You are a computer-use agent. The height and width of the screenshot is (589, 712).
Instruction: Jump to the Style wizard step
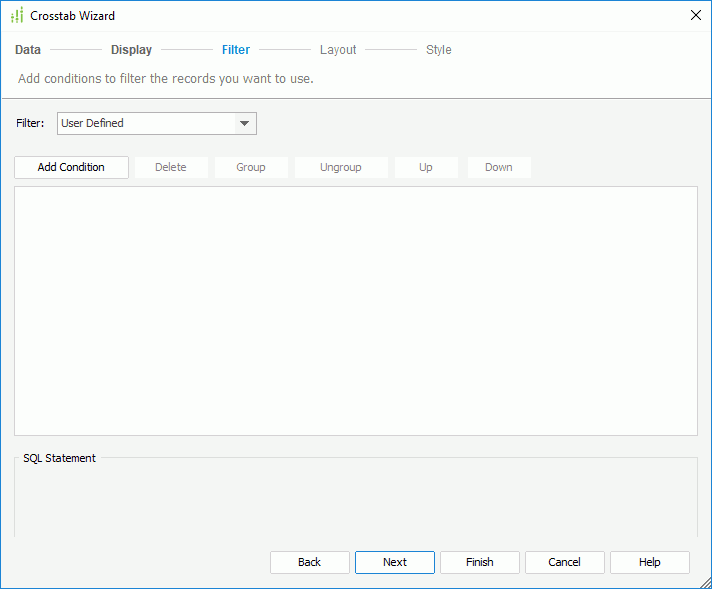tap(438, 49)
